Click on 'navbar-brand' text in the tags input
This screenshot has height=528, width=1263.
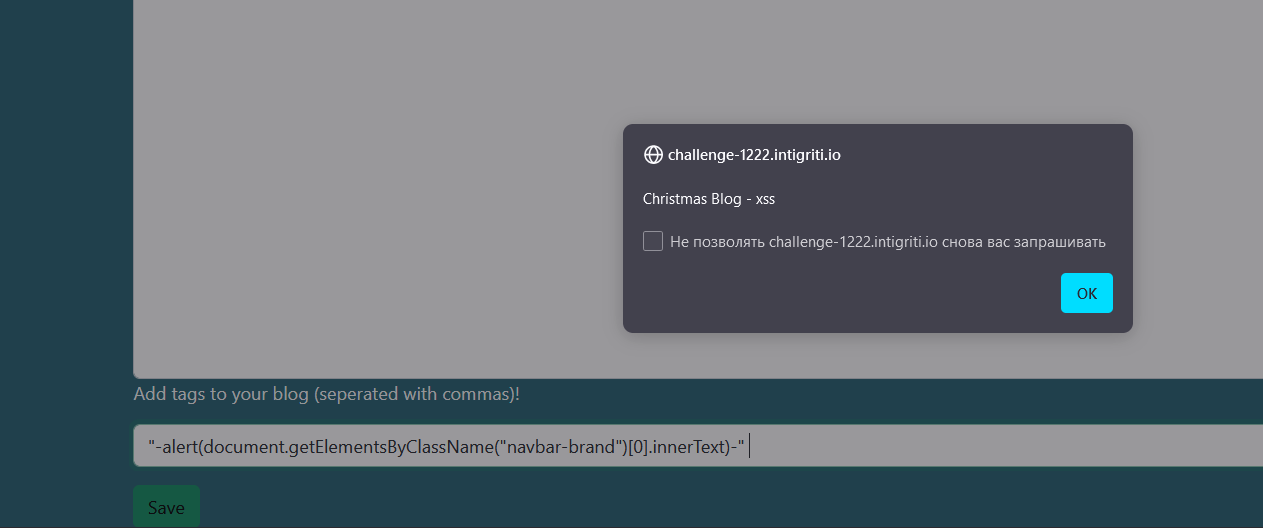[560, 447]
